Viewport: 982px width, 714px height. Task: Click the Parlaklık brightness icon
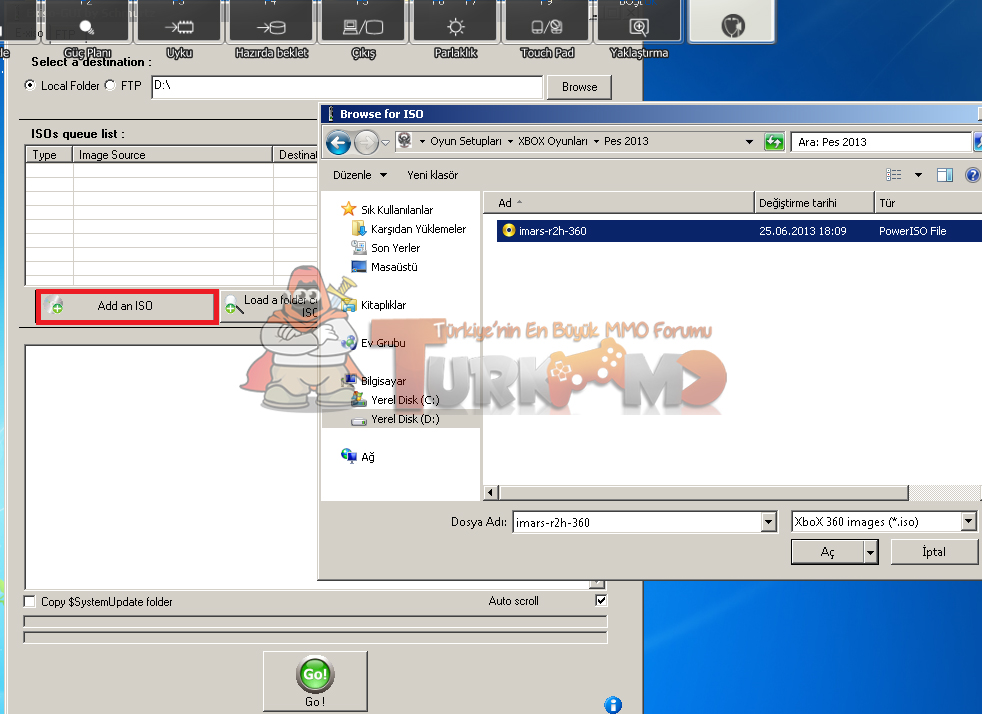455,27
